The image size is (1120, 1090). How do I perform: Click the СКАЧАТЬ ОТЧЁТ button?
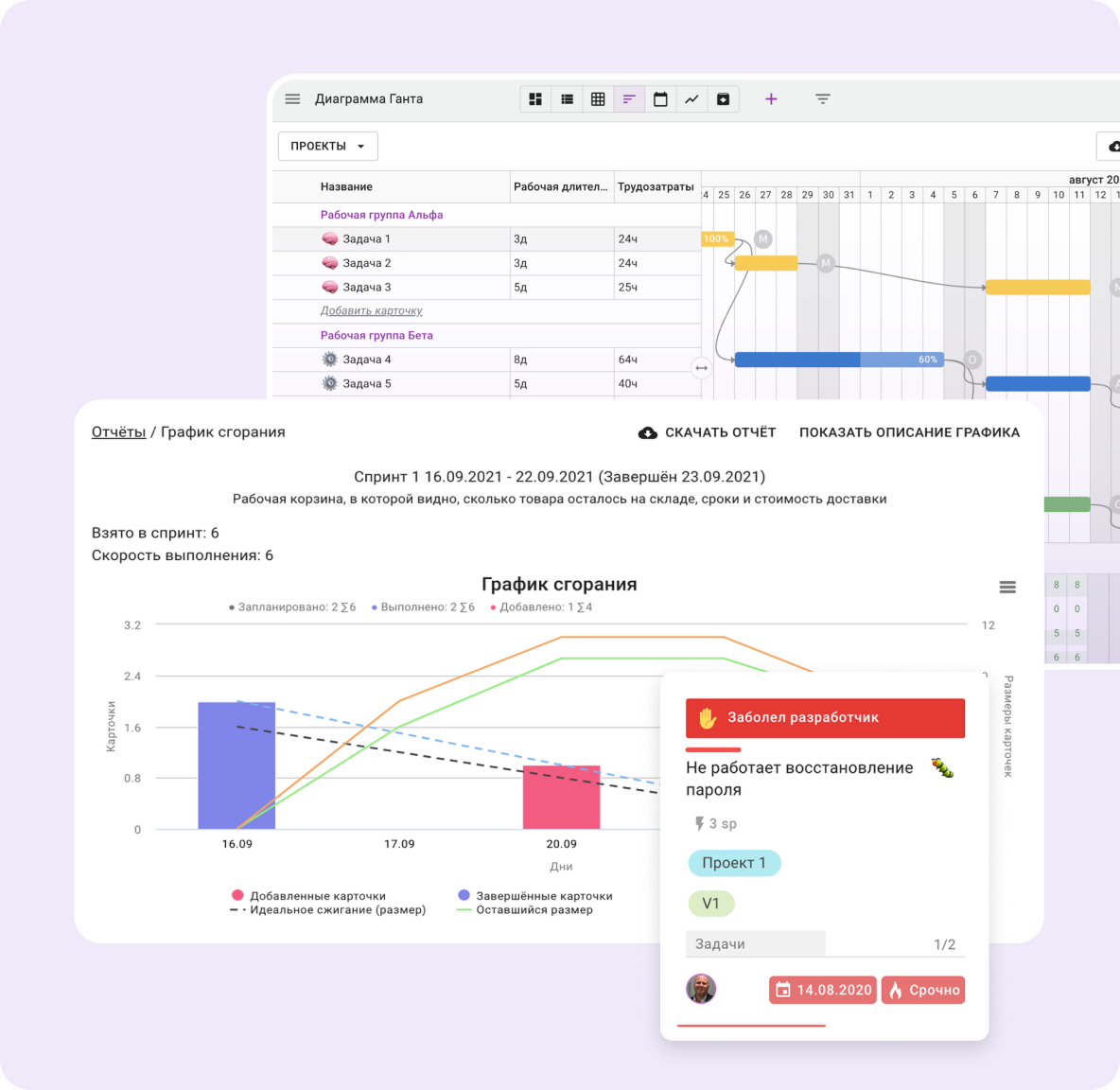click(708, 432)
